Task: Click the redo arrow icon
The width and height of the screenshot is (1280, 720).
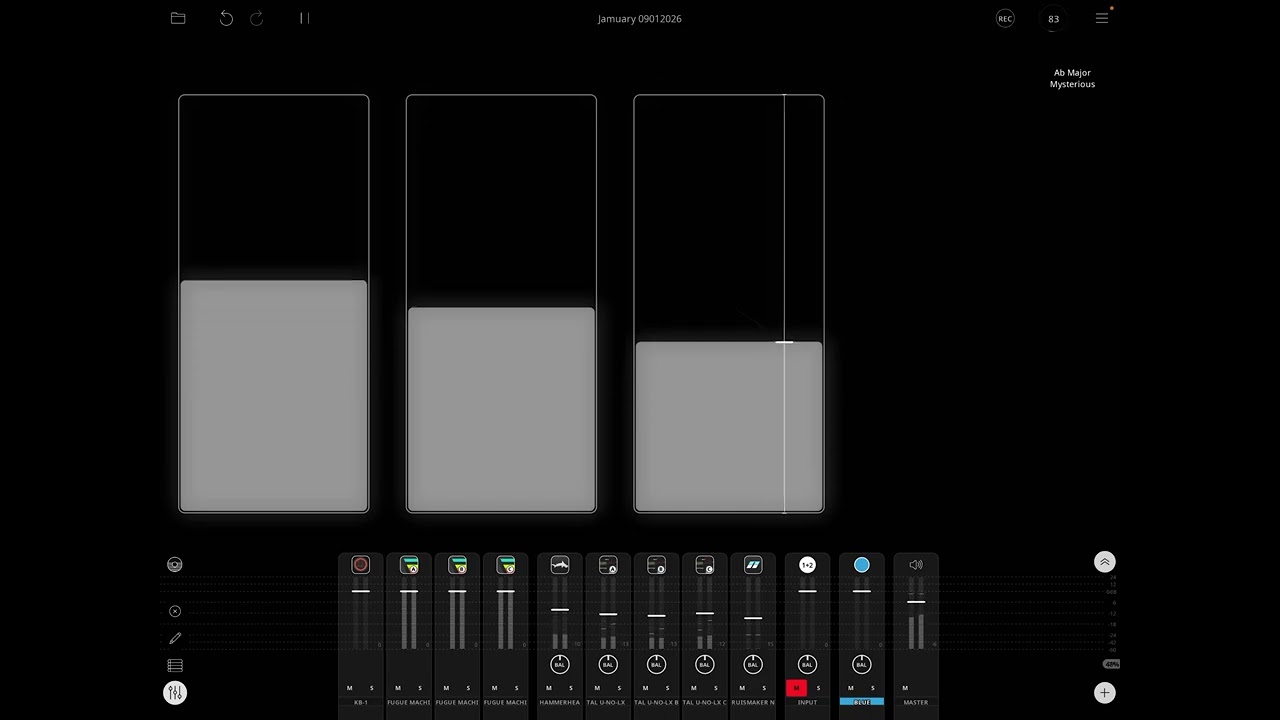Action: pos(257,18)
